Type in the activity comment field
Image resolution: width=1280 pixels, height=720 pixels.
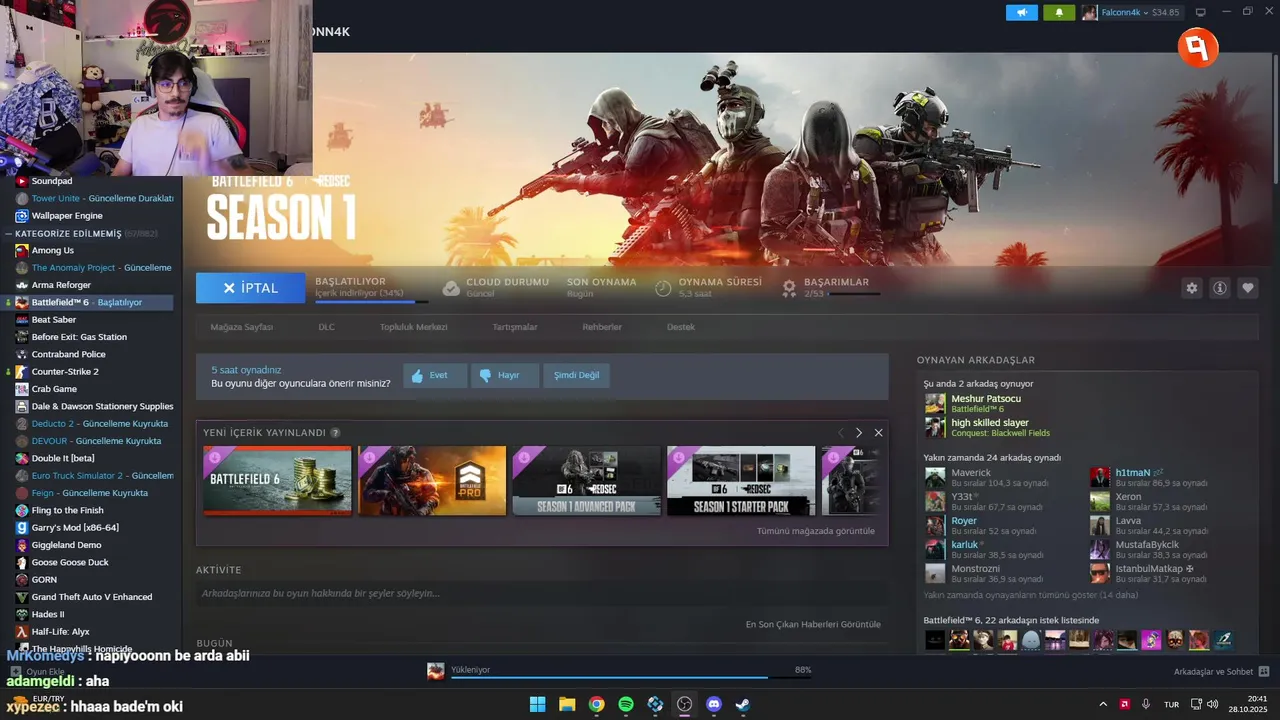tap(542, 593)
